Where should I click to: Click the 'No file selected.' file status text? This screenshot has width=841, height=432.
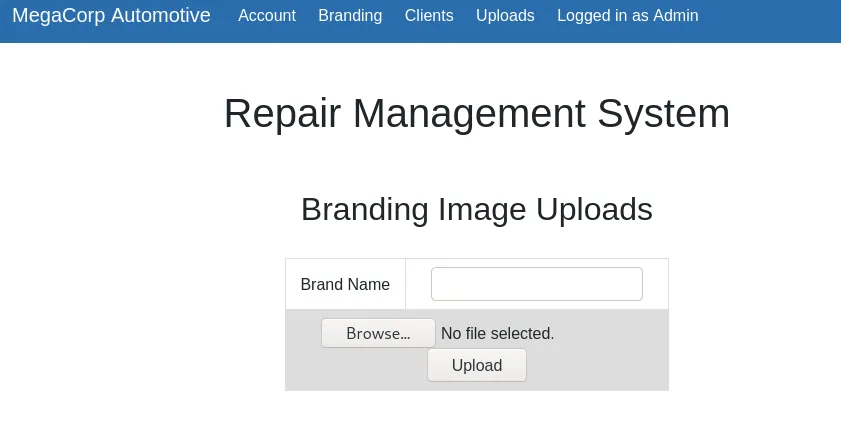pyautogui.click(x=497, y=333)
